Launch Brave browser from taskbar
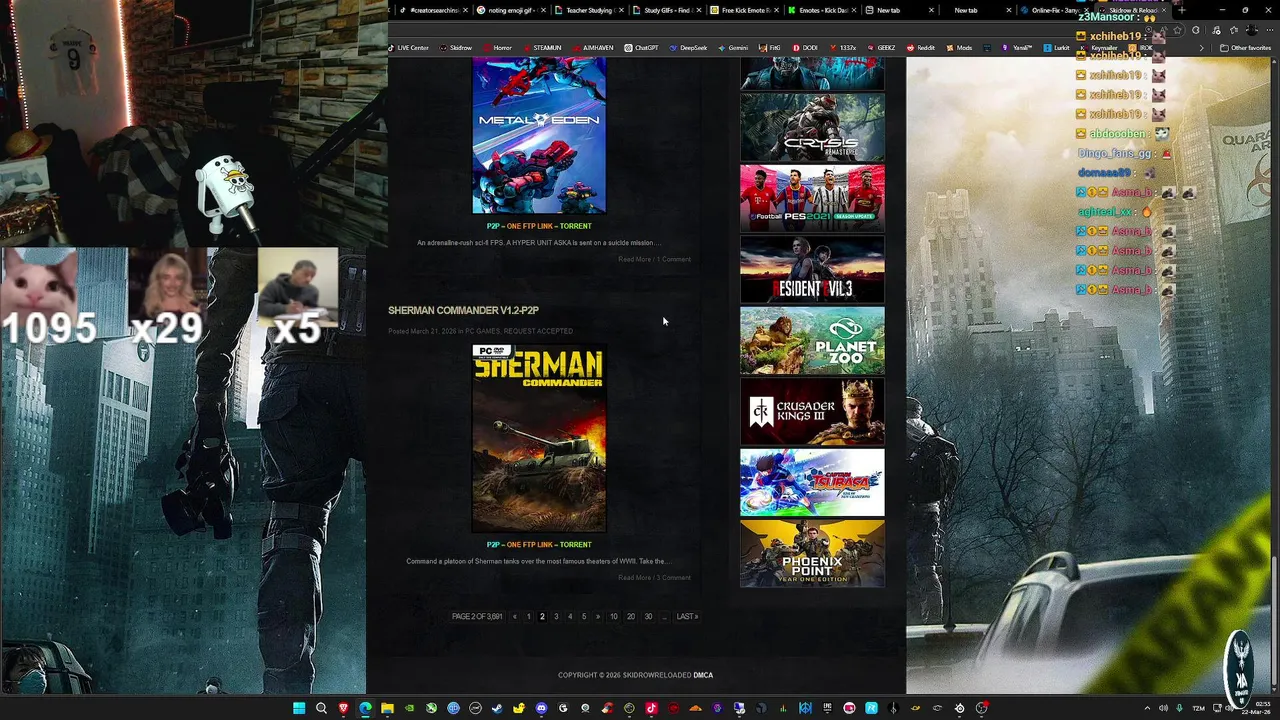1280x720 pixels. pos(343,708)
